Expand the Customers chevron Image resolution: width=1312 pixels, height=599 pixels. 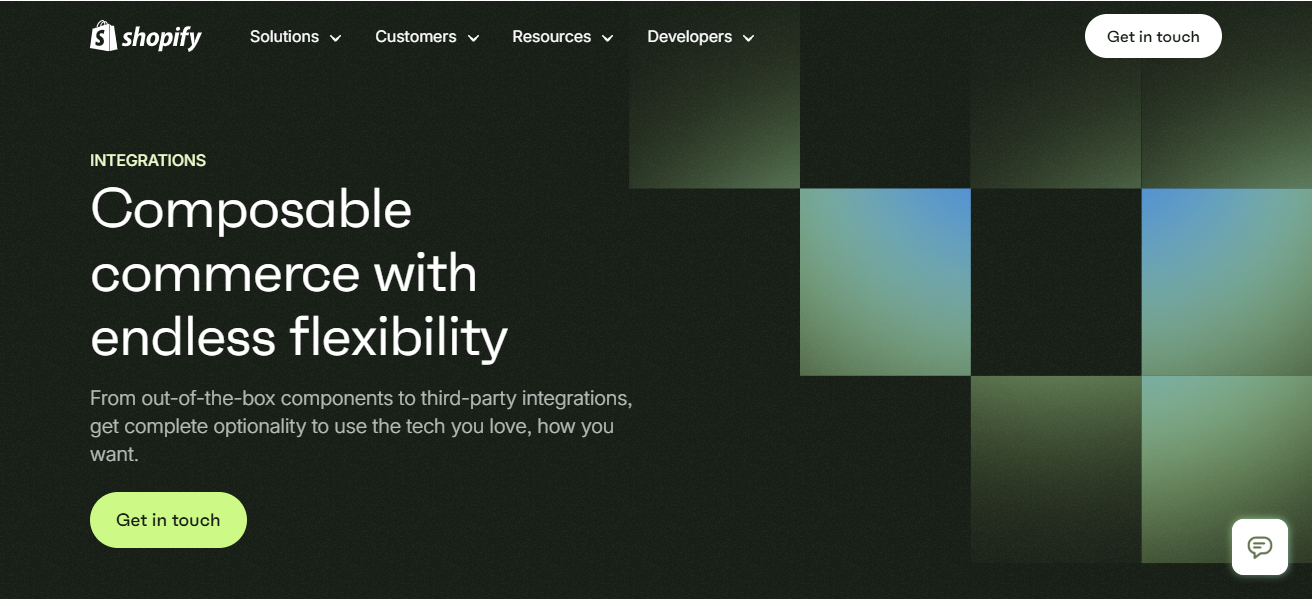[471, 37]
